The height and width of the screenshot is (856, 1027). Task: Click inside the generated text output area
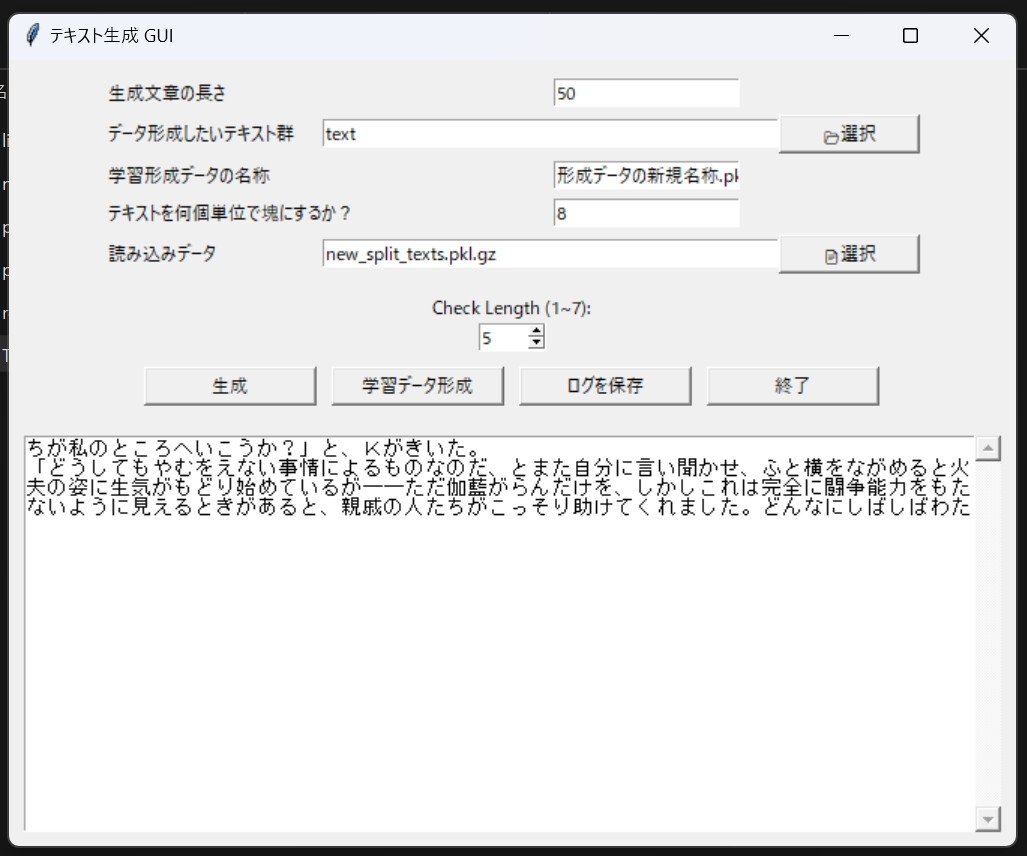pyautogui.click(x=499, y=634)
